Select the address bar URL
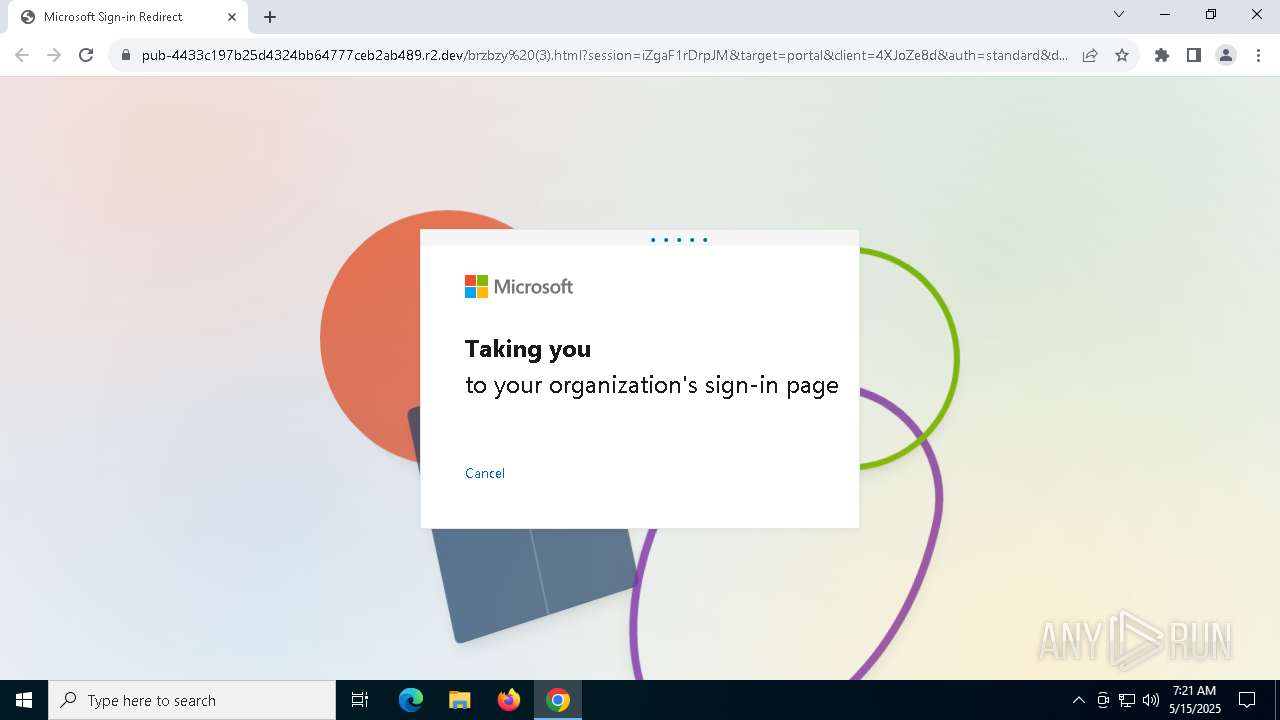This screenshot has height=720, width=1280. pyautogui.click(x=604, y=55)
